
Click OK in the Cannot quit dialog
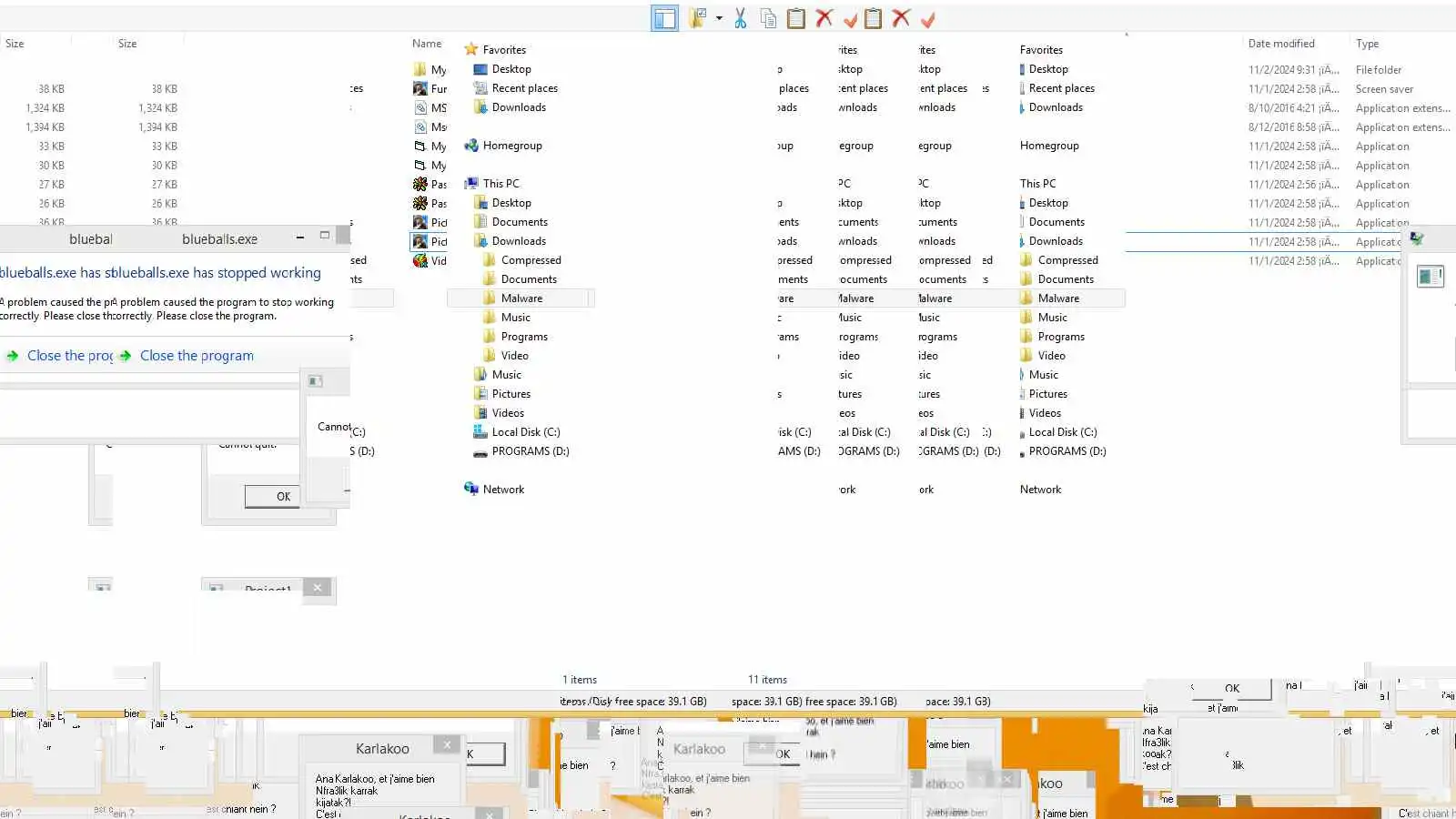click(x=273, y=496)
